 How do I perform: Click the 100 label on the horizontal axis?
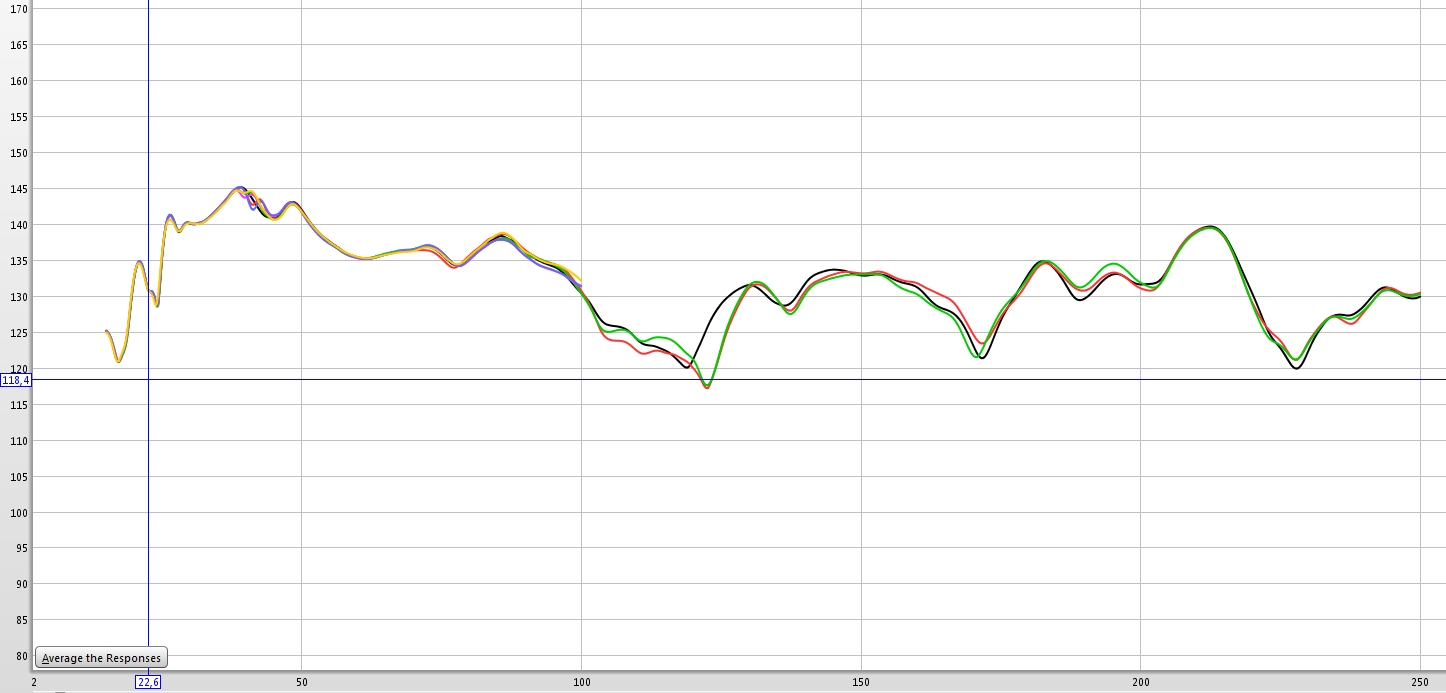[581, 683]
